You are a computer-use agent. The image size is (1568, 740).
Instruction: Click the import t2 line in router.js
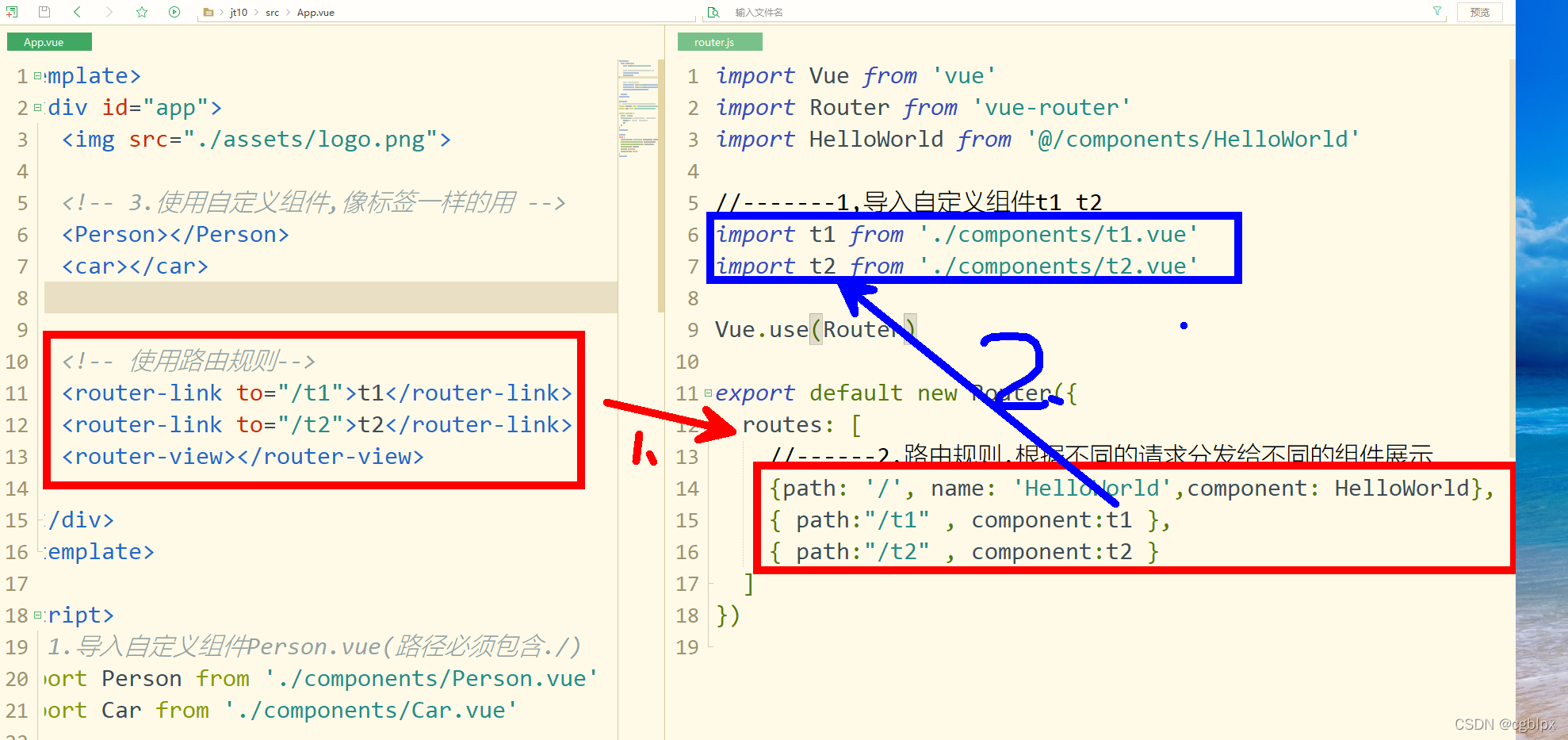(957, 266)
